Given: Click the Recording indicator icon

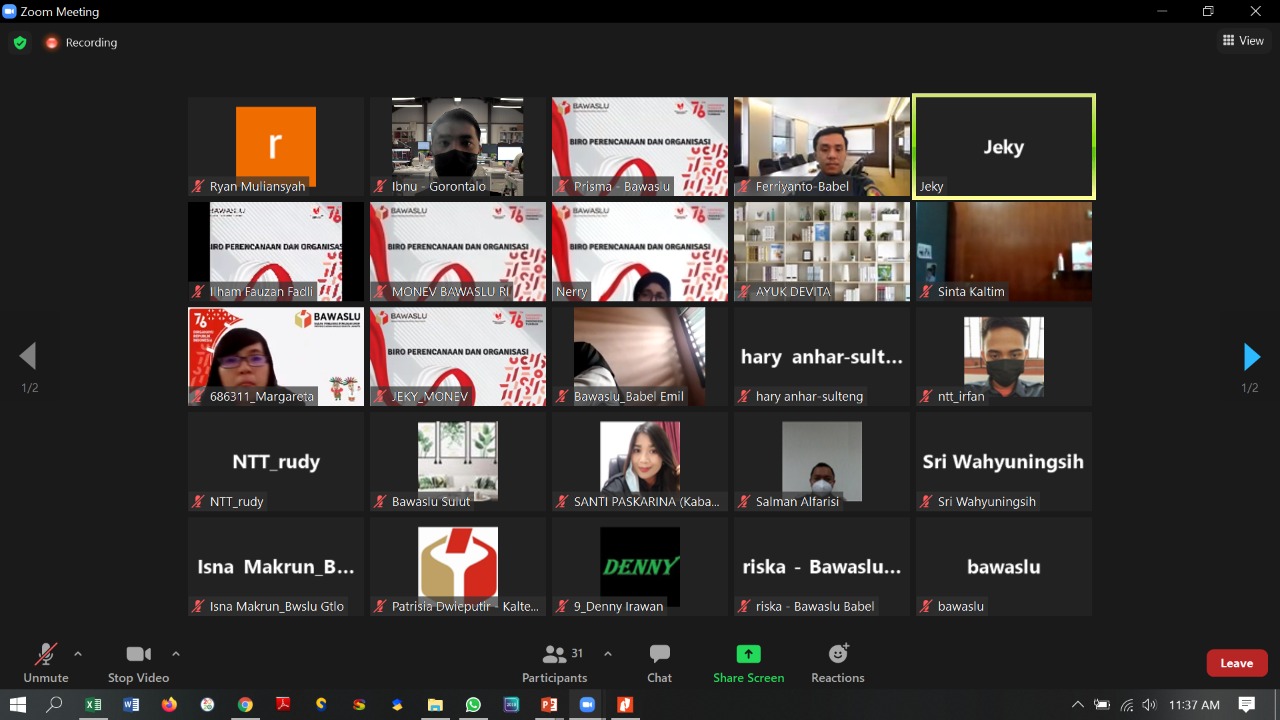Looking at the screenshot, I should tap(52, 43).
